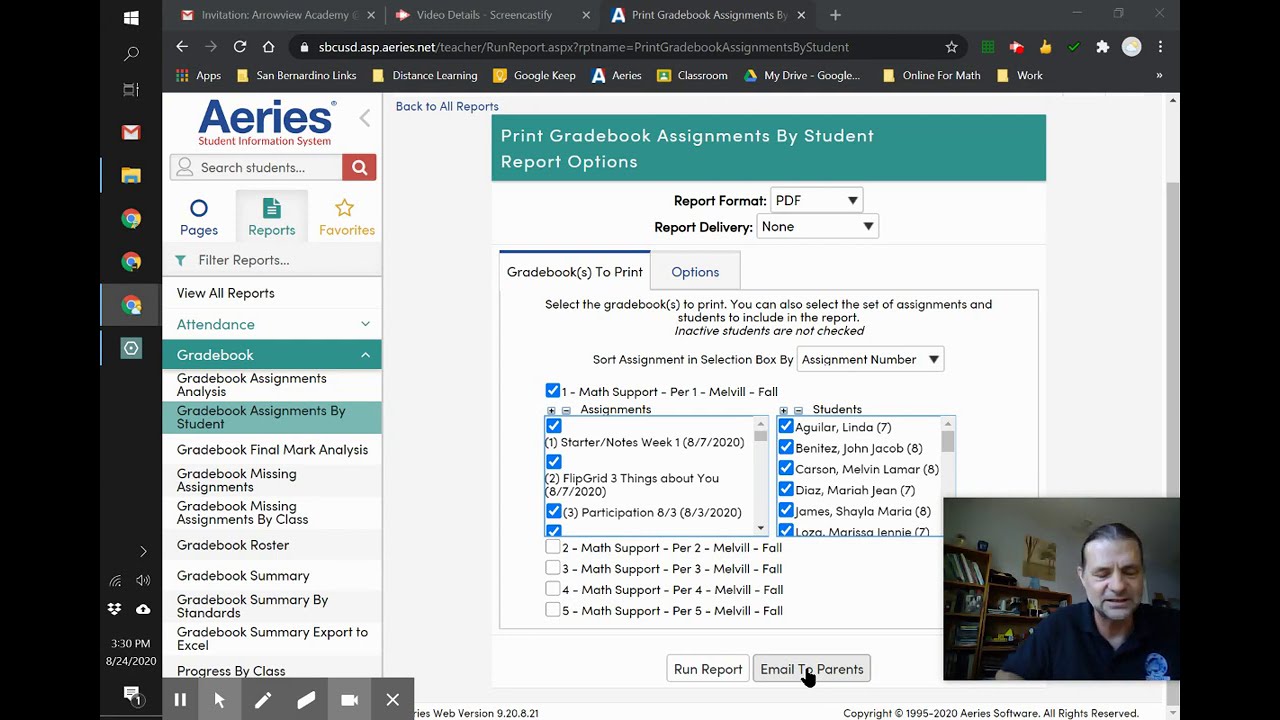Expand the Attendance reports section
This screenshot has width=1280, height=720.
272,324
